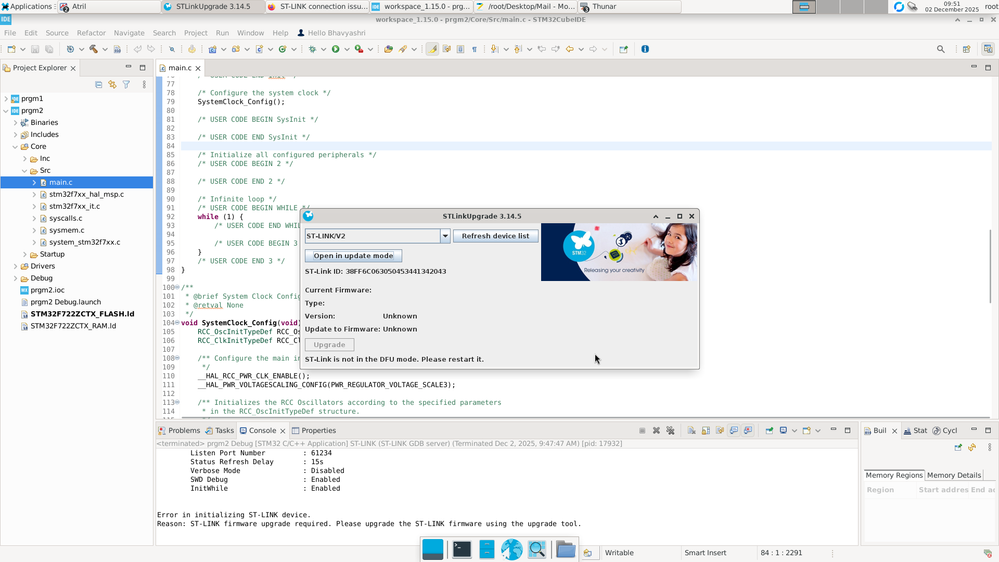Viewport: 999px width, 562px height.
Task: Click the Build hammer icon in toolbar
Action: (92, 49)
